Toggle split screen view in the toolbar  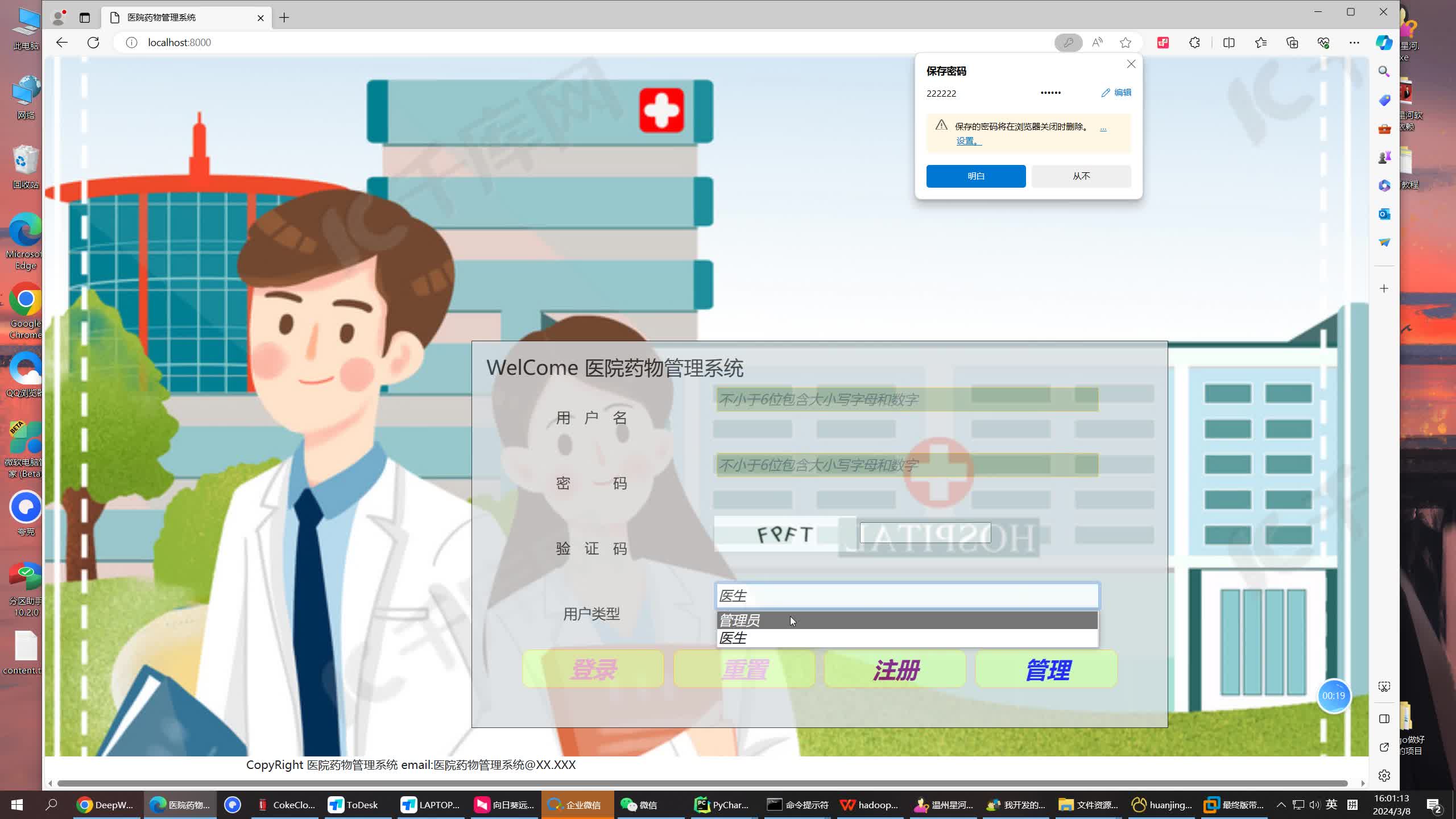[x=1228, y=43]
